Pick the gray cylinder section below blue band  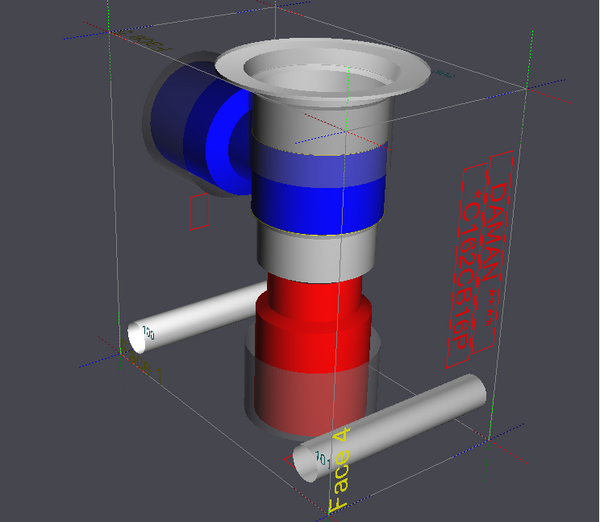click(316, 254)
